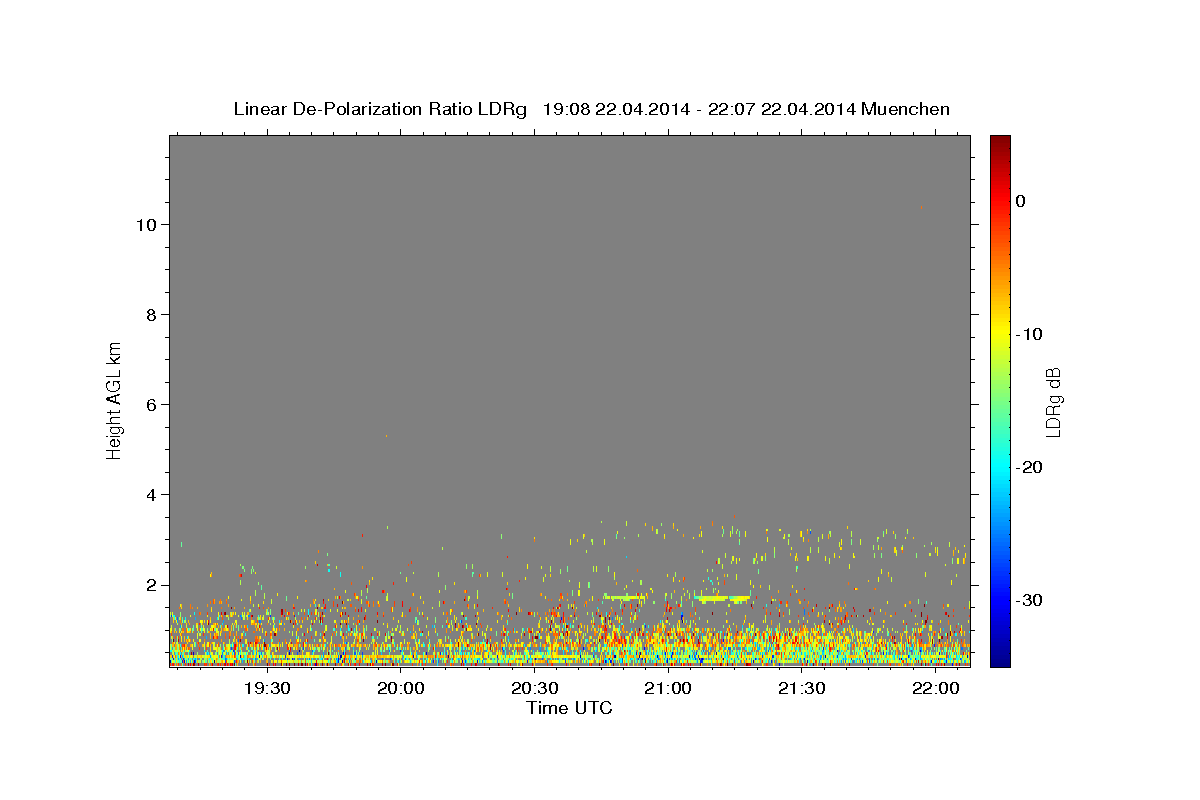This screenshot has width=1200, height=800.
Task: Click the 'Time UTC' axis label
Action: coord(569,708)
